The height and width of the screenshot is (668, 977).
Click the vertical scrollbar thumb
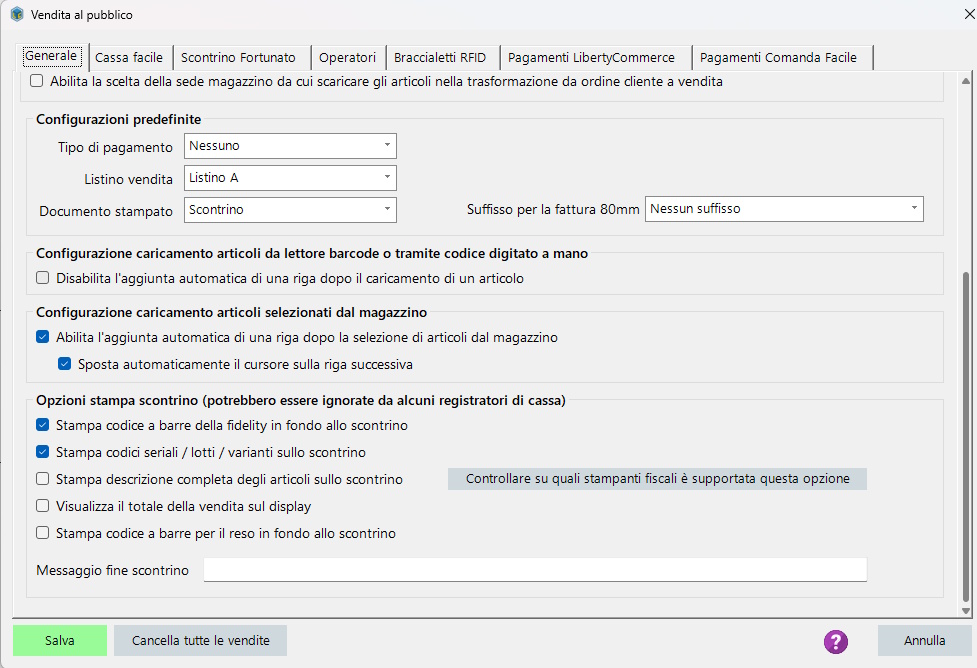(966, 436)
